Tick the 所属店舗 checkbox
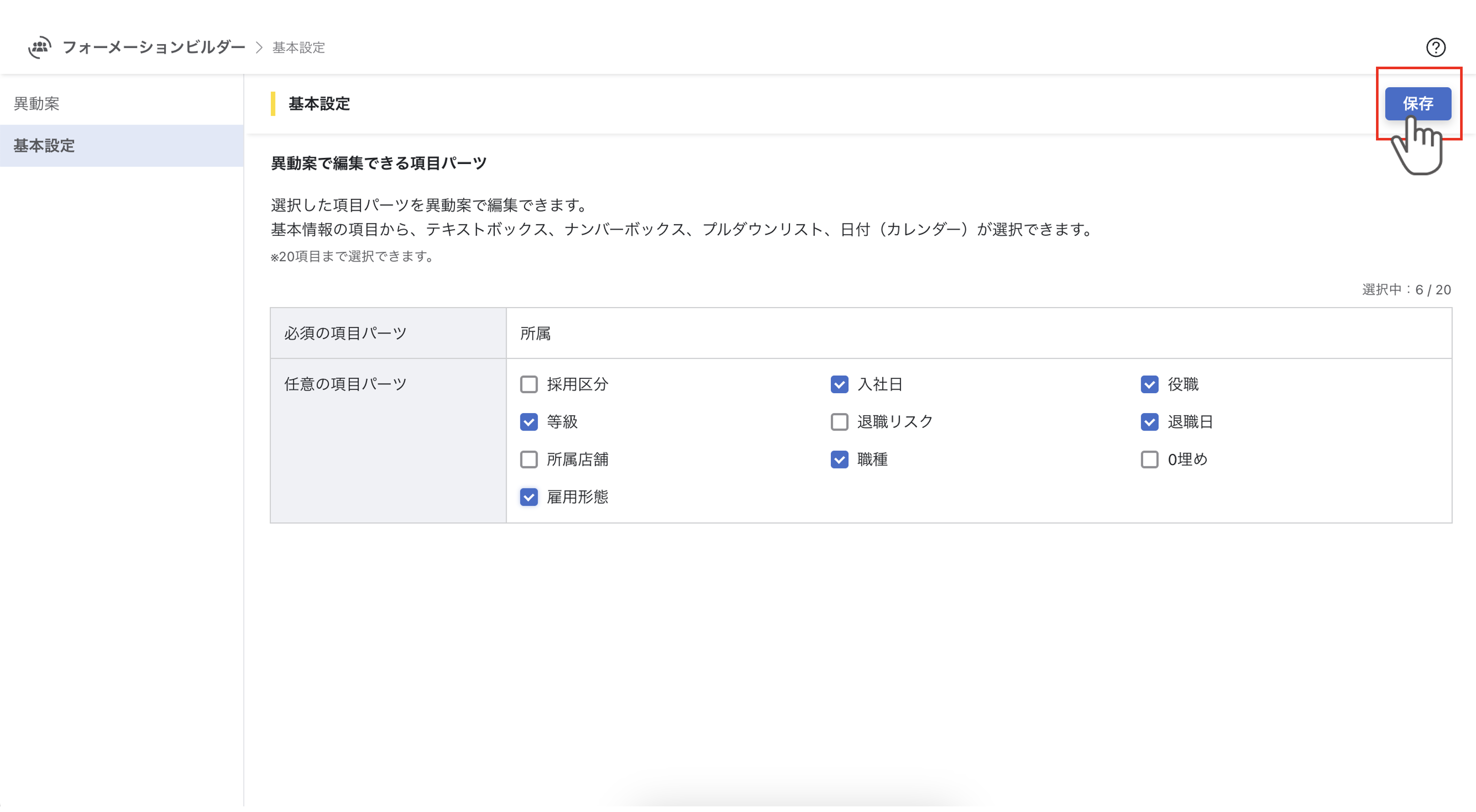This screenshot has width=1476, height=812. (x=528, y=459)
